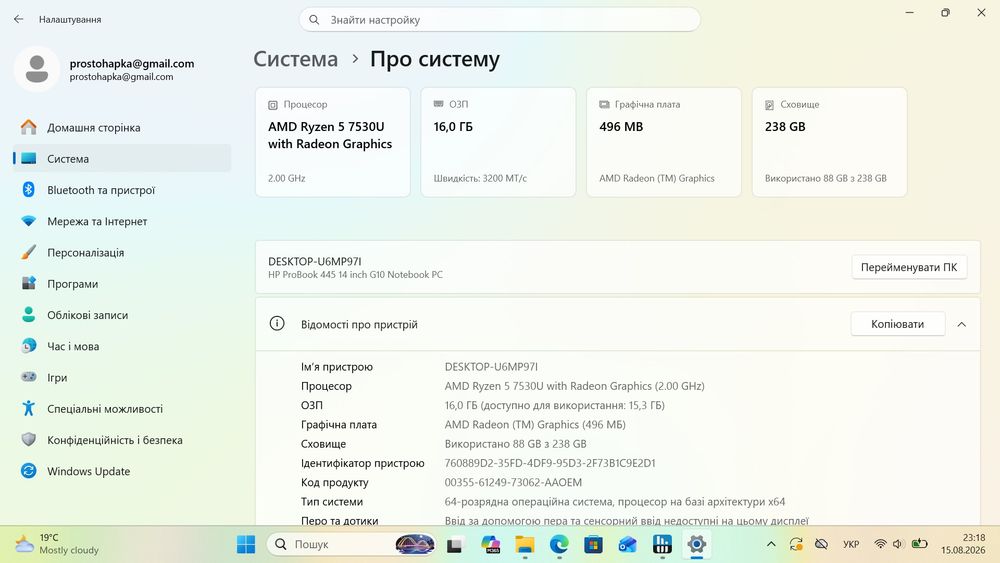The image size is (1000, 563).
Task: Copy device info with Копіювати
Action: coord(897,324)
